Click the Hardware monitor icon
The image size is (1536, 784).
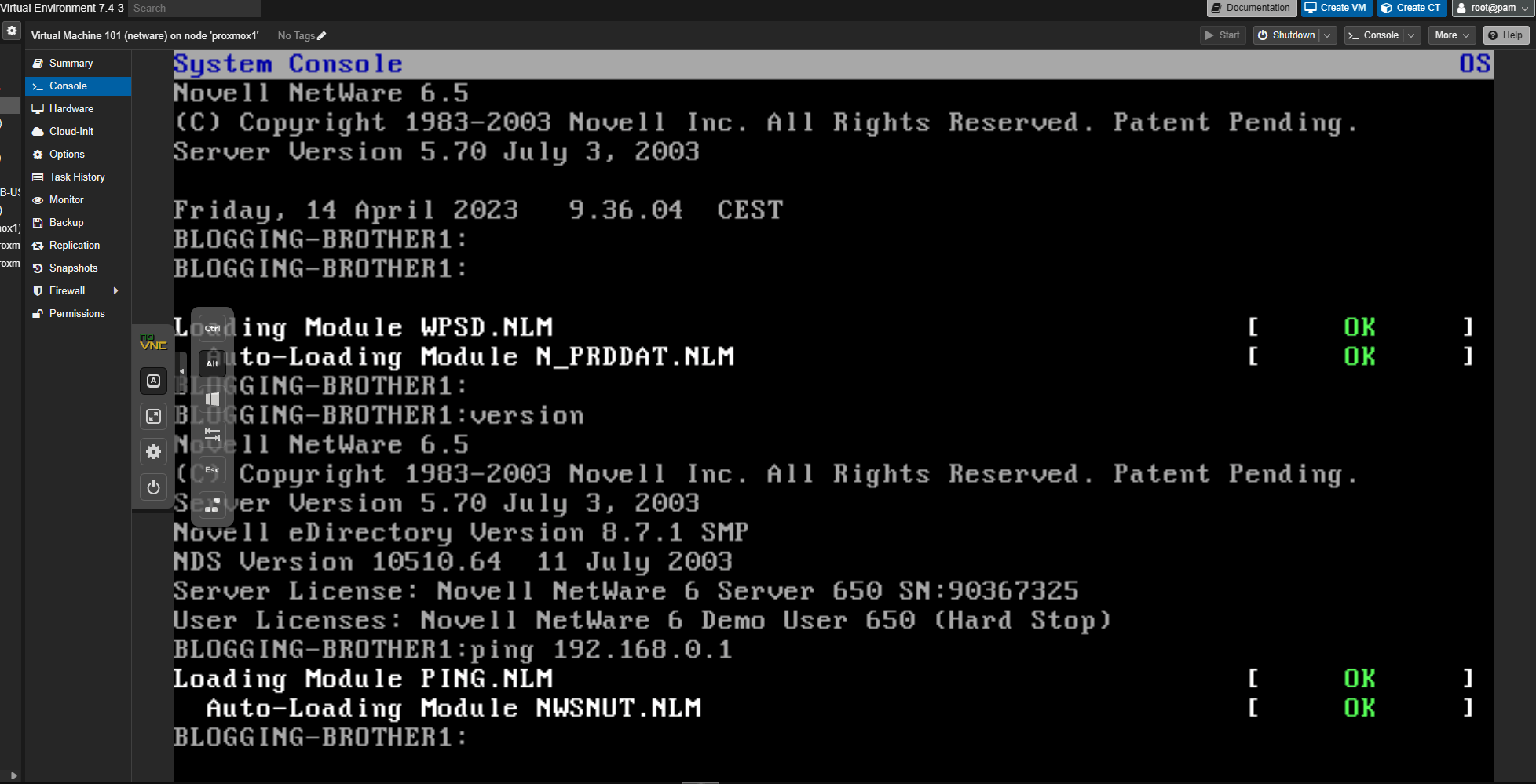coord(38,109)
